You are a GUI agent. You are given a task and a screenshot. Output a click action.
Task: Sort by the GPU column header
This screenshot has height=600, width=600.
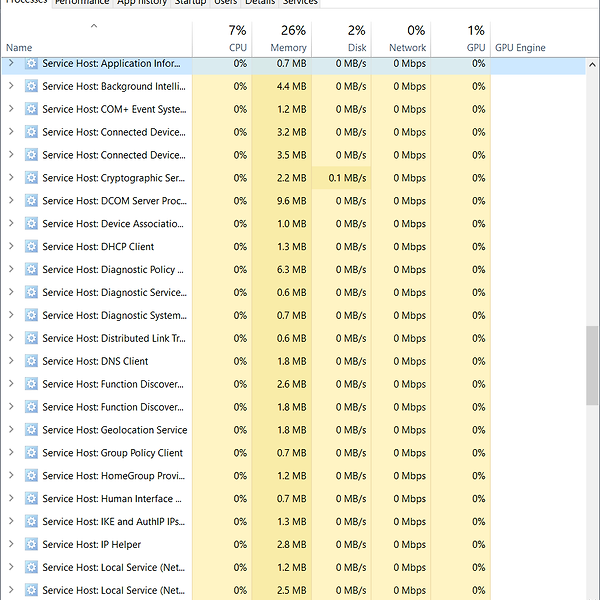[x=461, y=39]
